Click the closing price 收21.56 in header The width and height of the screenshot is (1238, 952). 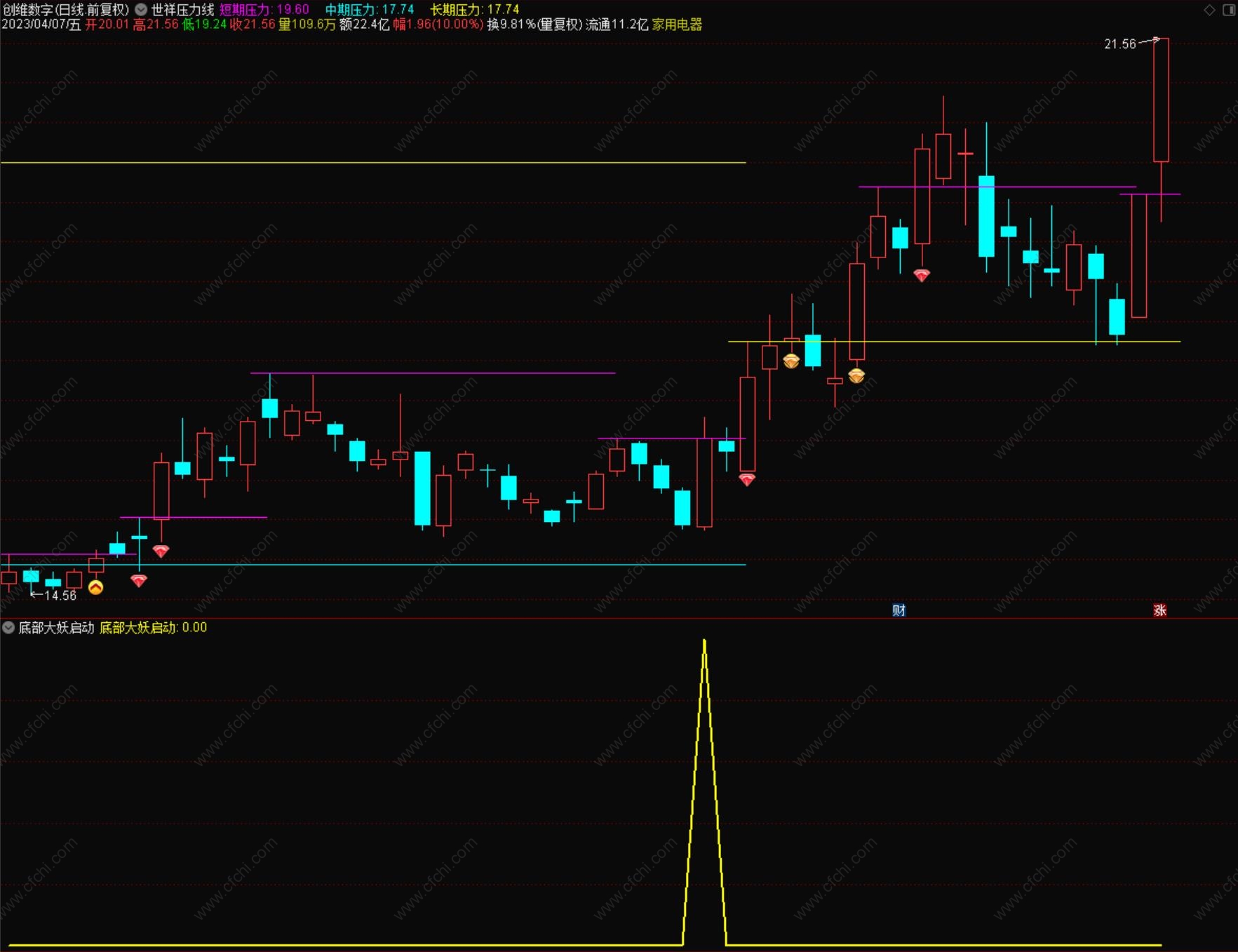(x=253, y=25)
